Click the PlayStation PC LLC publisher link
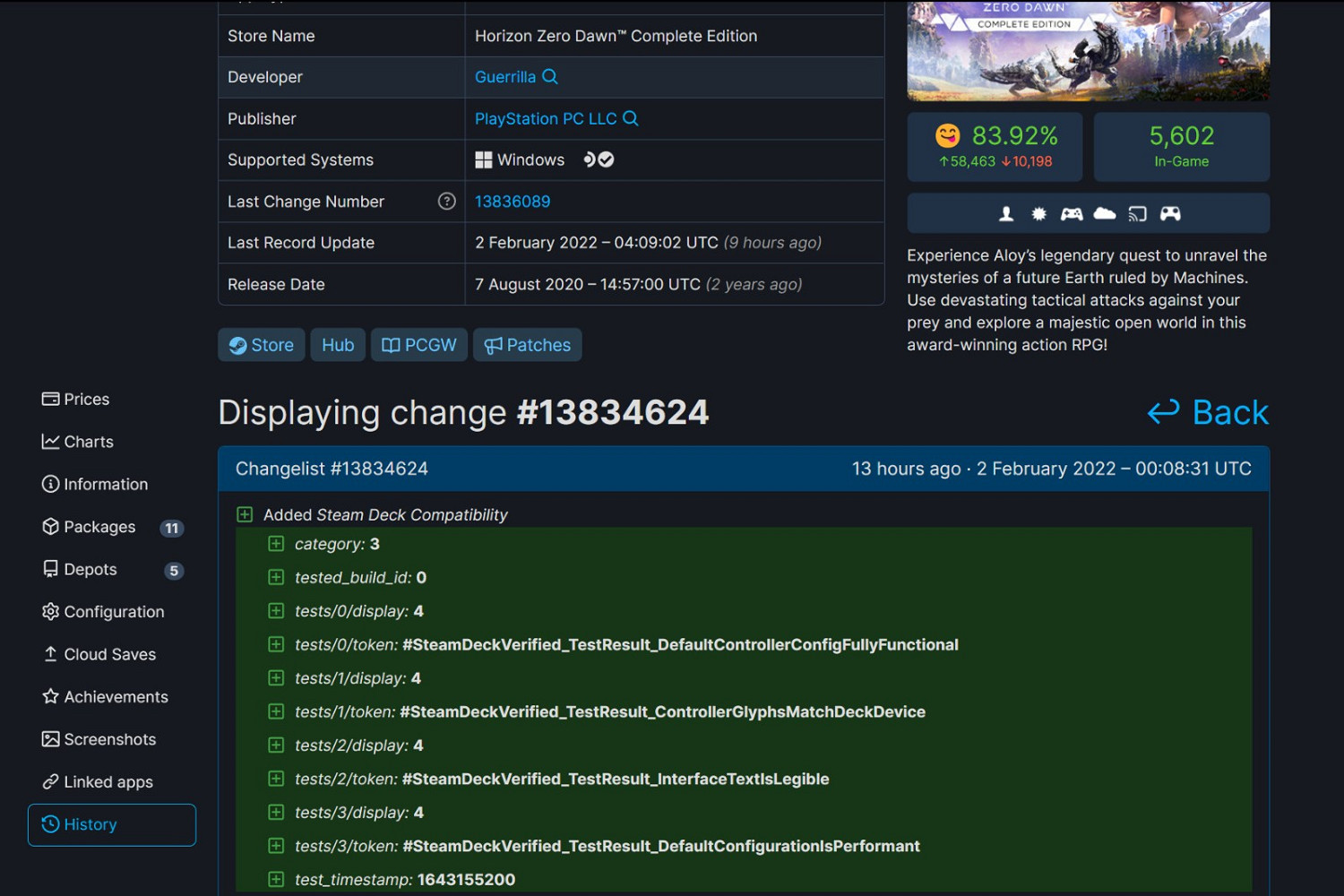 coord(545,118)
